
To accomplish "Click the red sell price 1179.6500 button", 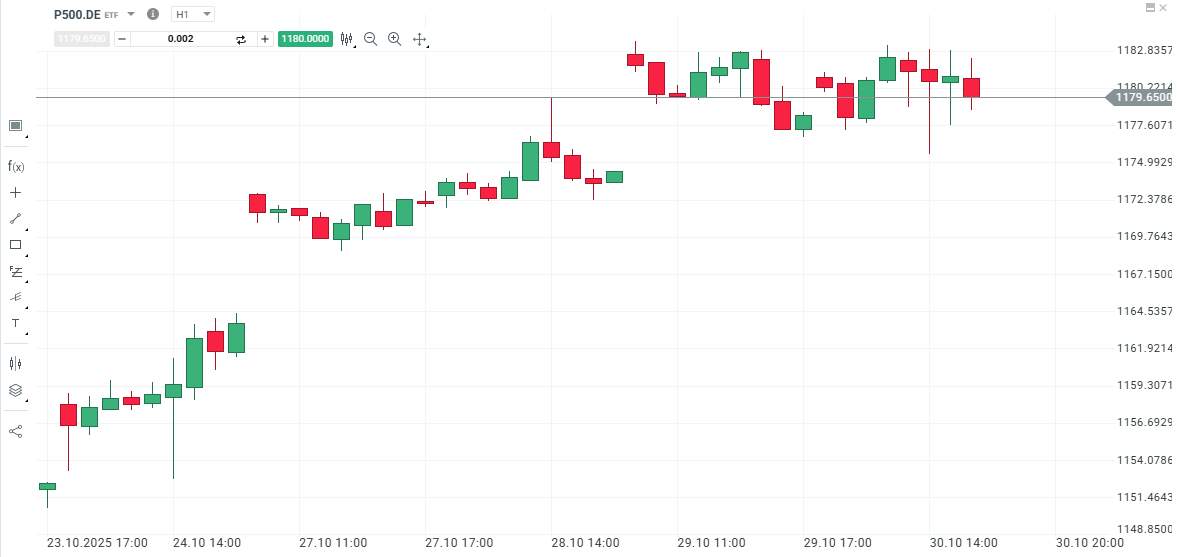I will point(81,39).
